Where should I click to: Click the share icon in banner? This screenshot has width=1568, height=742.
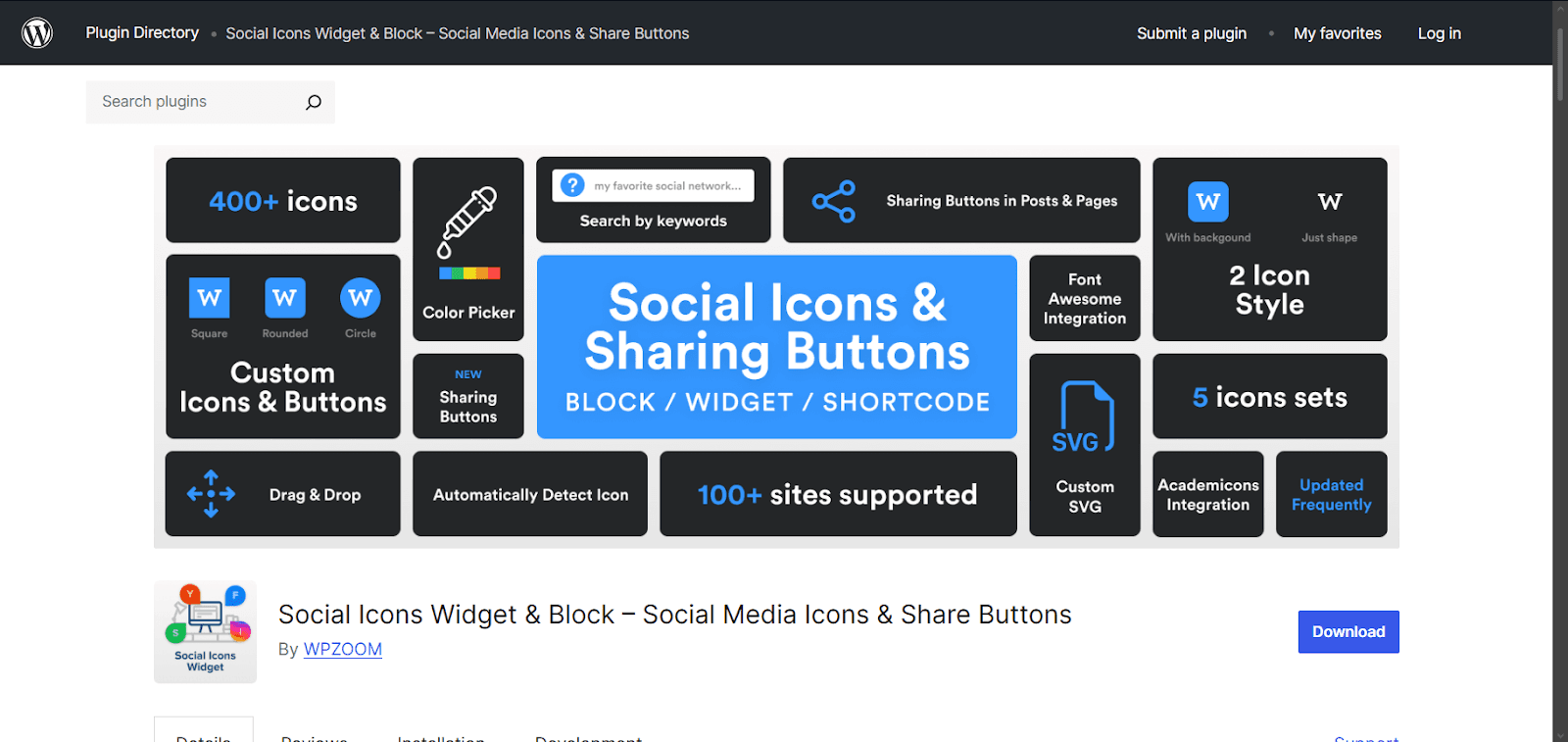point(834,201)
